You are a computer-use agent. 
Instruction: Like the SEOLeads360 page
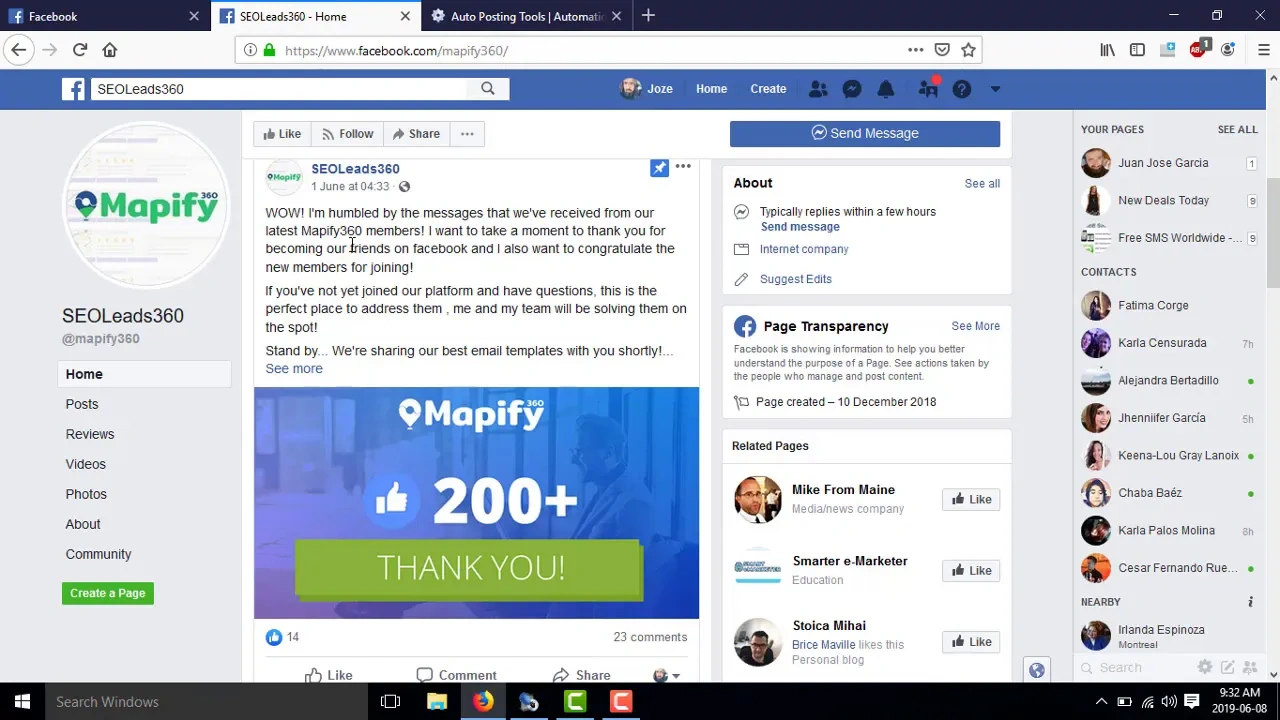click(279, 134)
